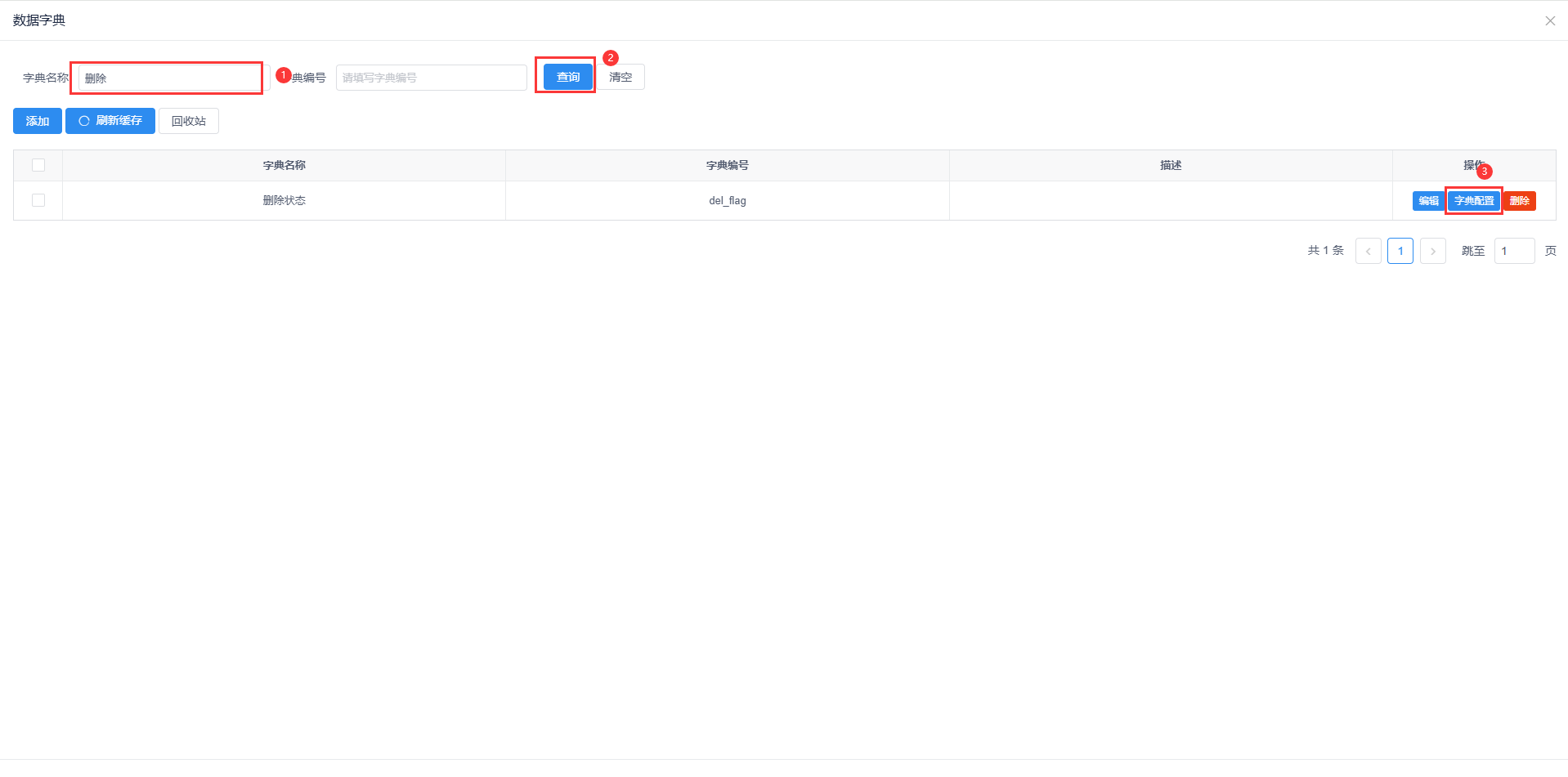Image resolution: width=1568 pixels, height=777 pixels.
Task: Click the 删除状态 cell
Action: point(284,200)
